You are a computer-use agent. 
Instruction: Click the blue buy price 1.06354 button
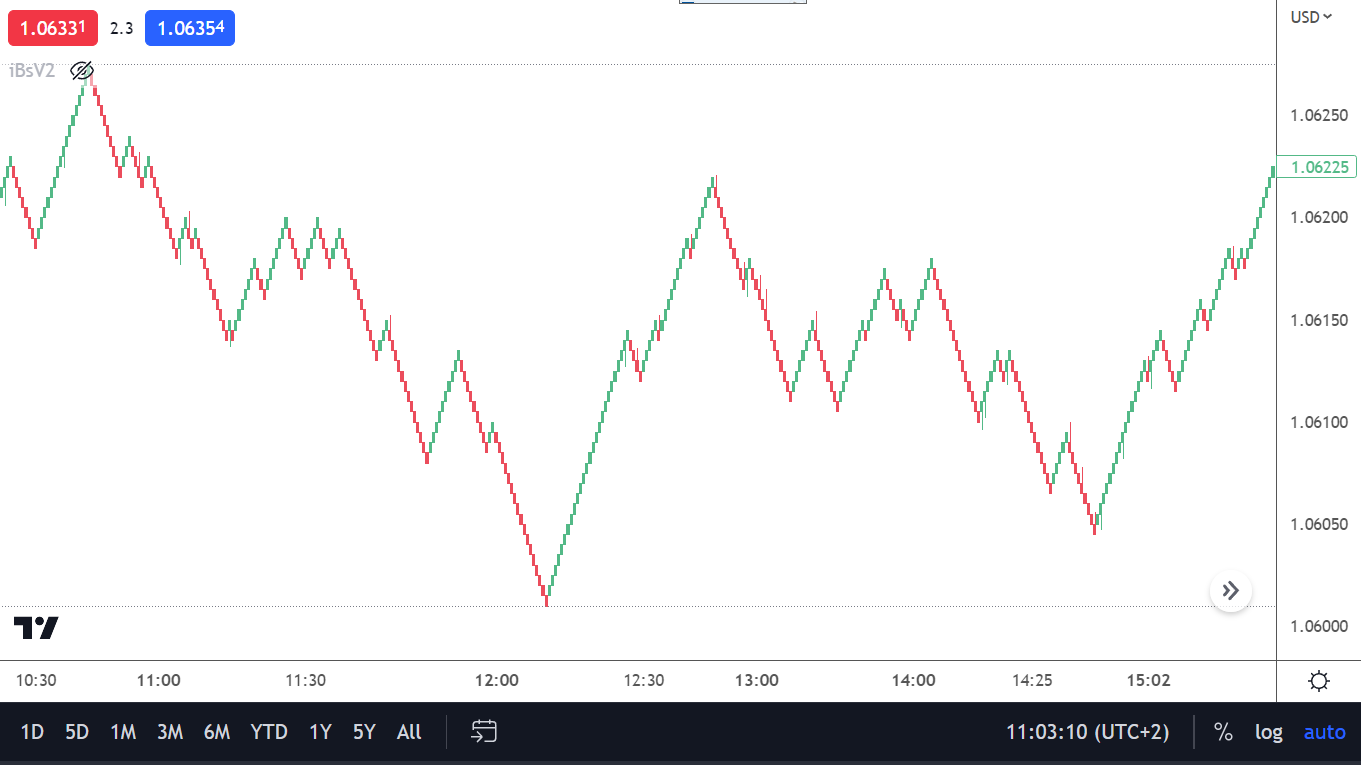190,28
